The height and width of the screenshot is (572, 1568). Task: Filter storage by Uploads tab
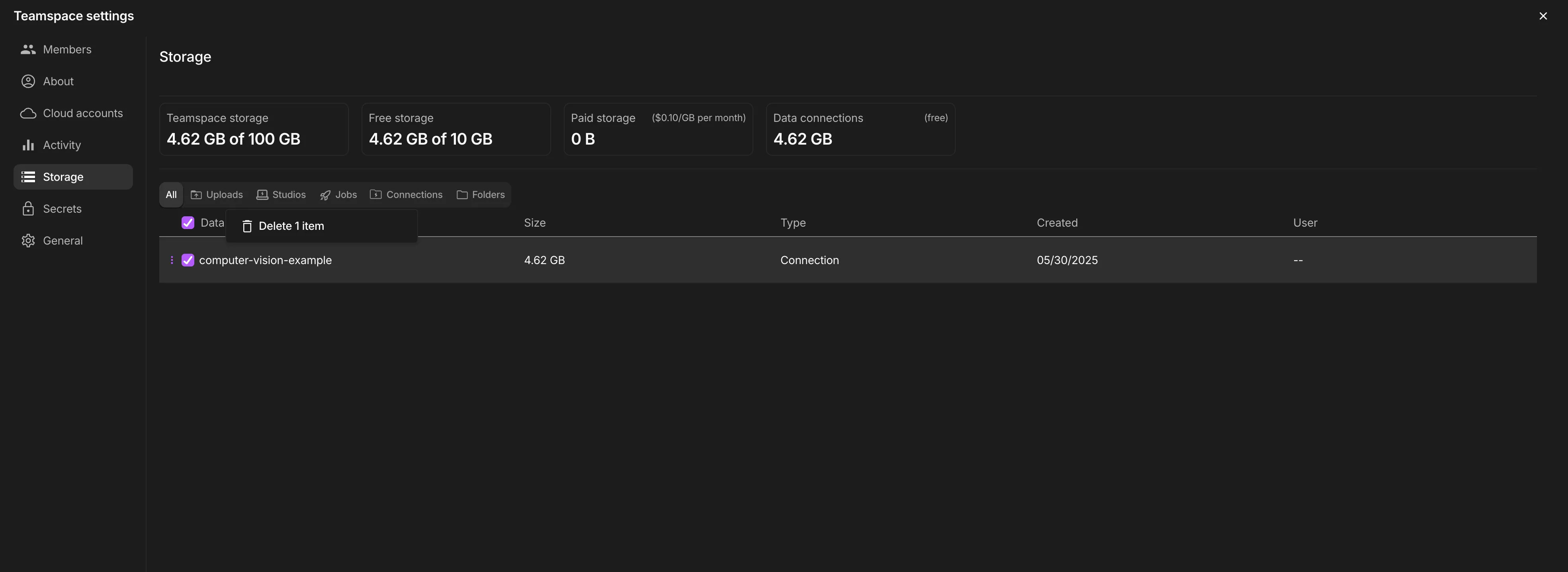click(x=217, y=195)
